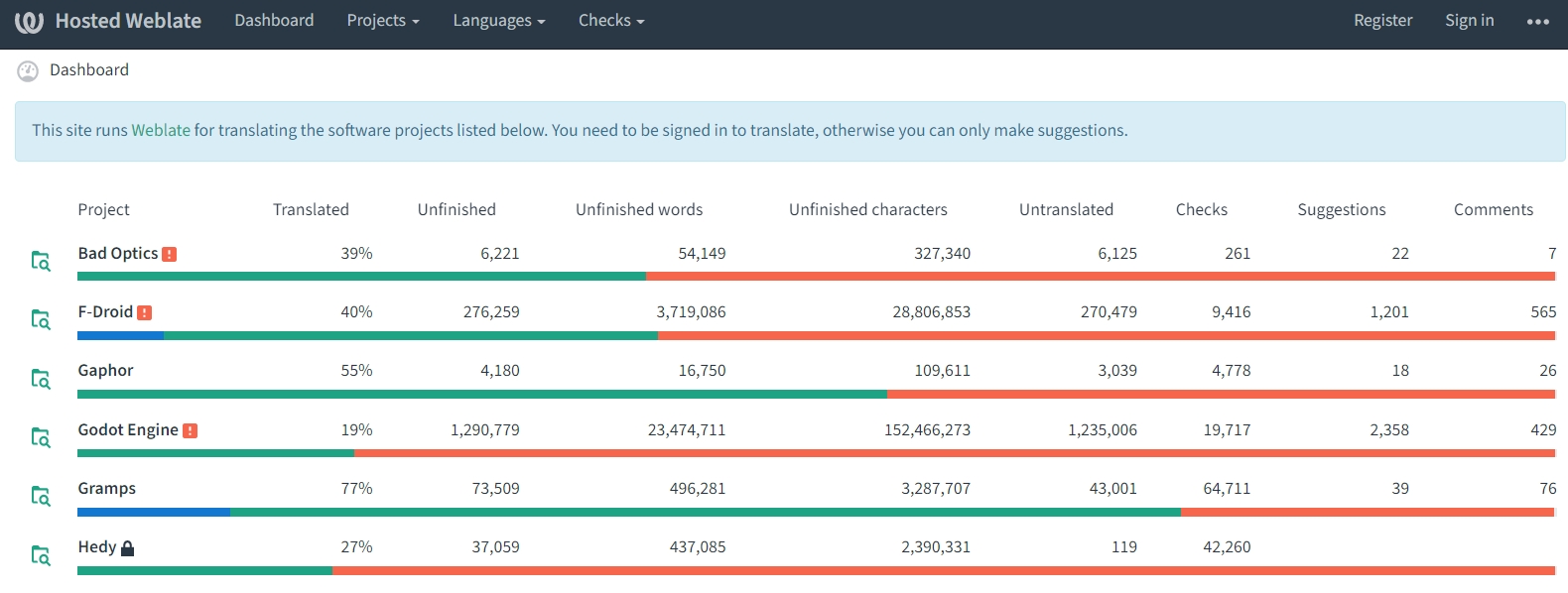Screen dimensions: 1568x593
Task: Expand the Checks dropdown menu
Action: [x=611, y=21]
